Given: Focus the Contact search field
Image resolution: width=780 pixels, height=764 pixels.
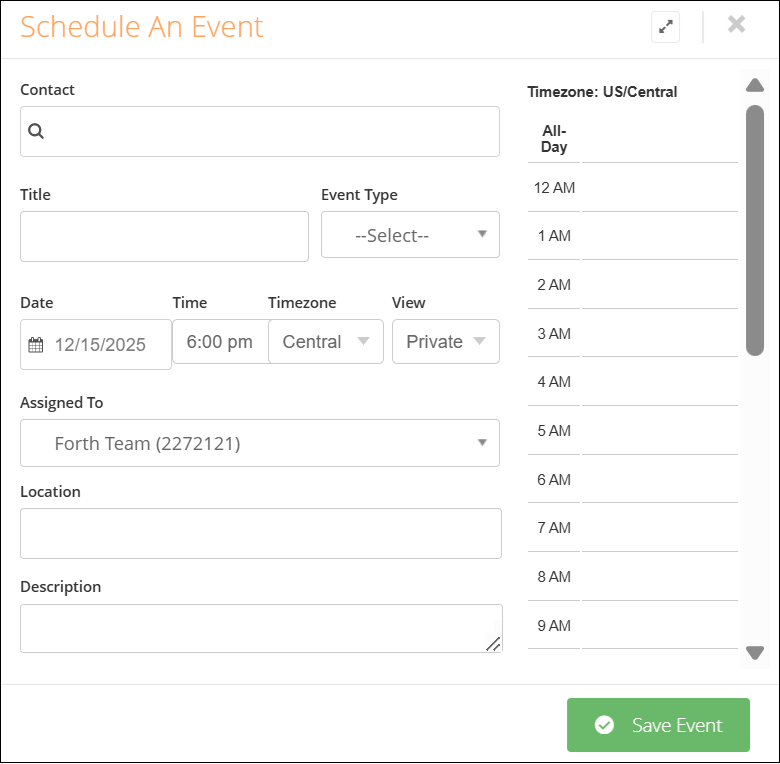Looking at the screenshot, I should (260, 131).
